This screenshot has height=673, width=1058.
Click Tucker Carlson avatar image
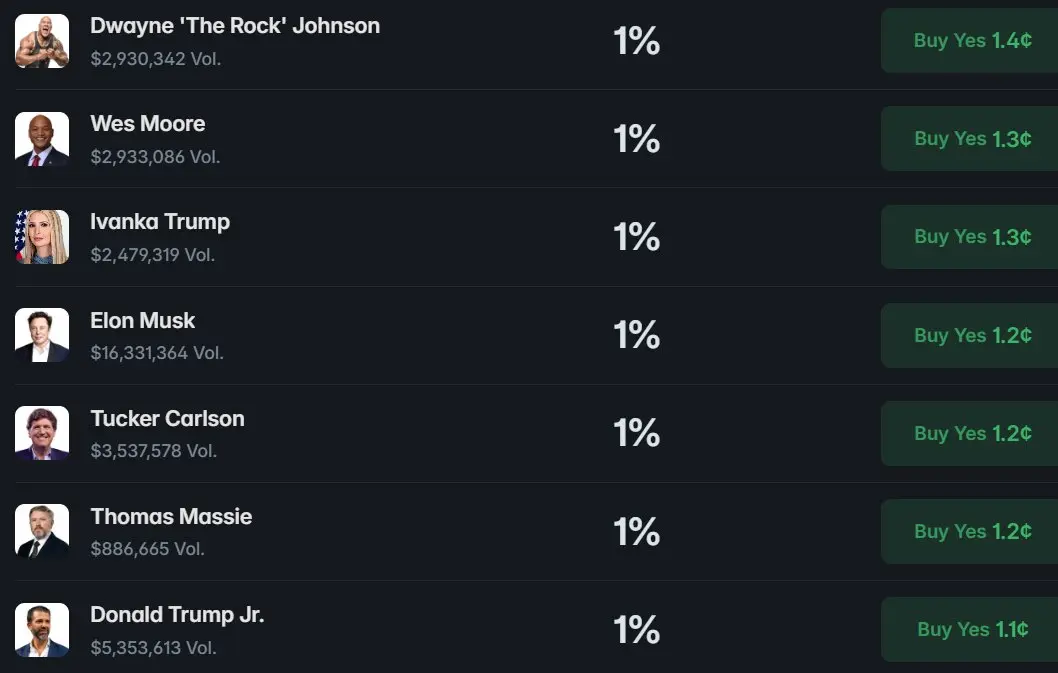coord(42,433)
